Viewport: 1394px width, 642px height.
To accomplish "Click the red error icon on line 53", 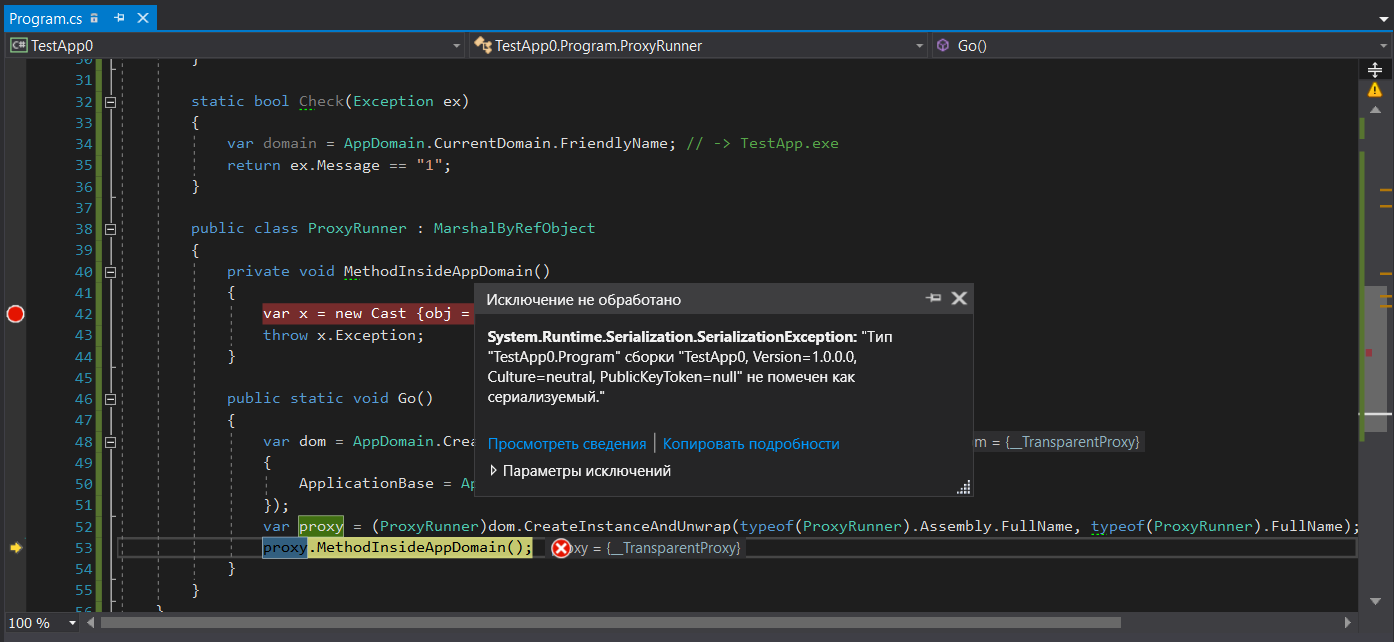I will 562,548.
